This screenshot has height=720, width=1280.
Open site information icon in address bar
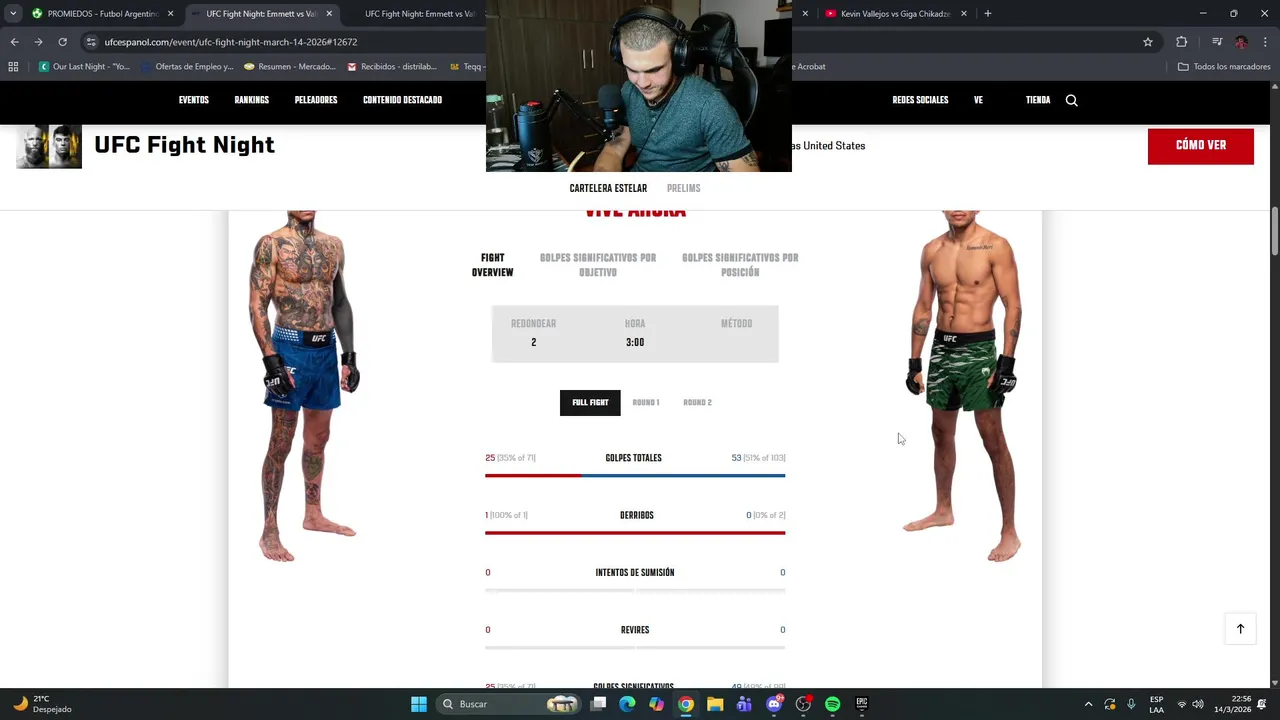point(91,42)
